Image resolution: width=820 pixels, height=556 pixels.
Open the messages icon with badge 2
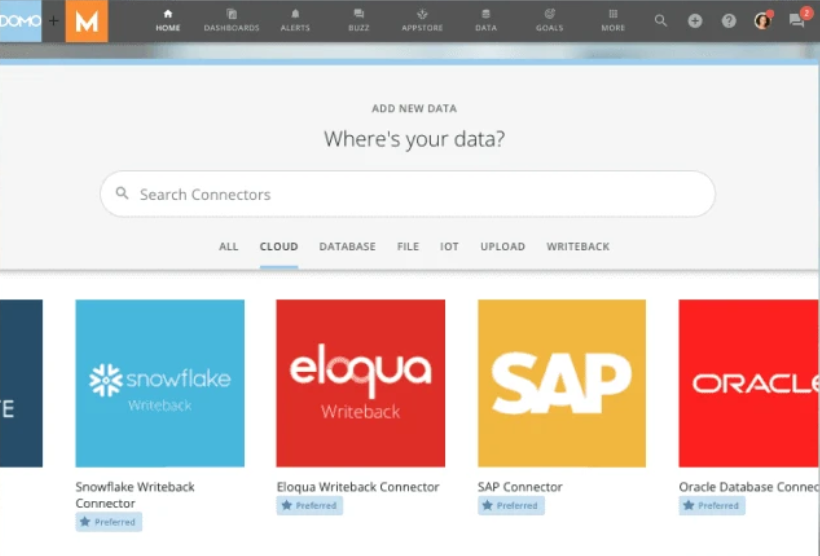point(797,20)
